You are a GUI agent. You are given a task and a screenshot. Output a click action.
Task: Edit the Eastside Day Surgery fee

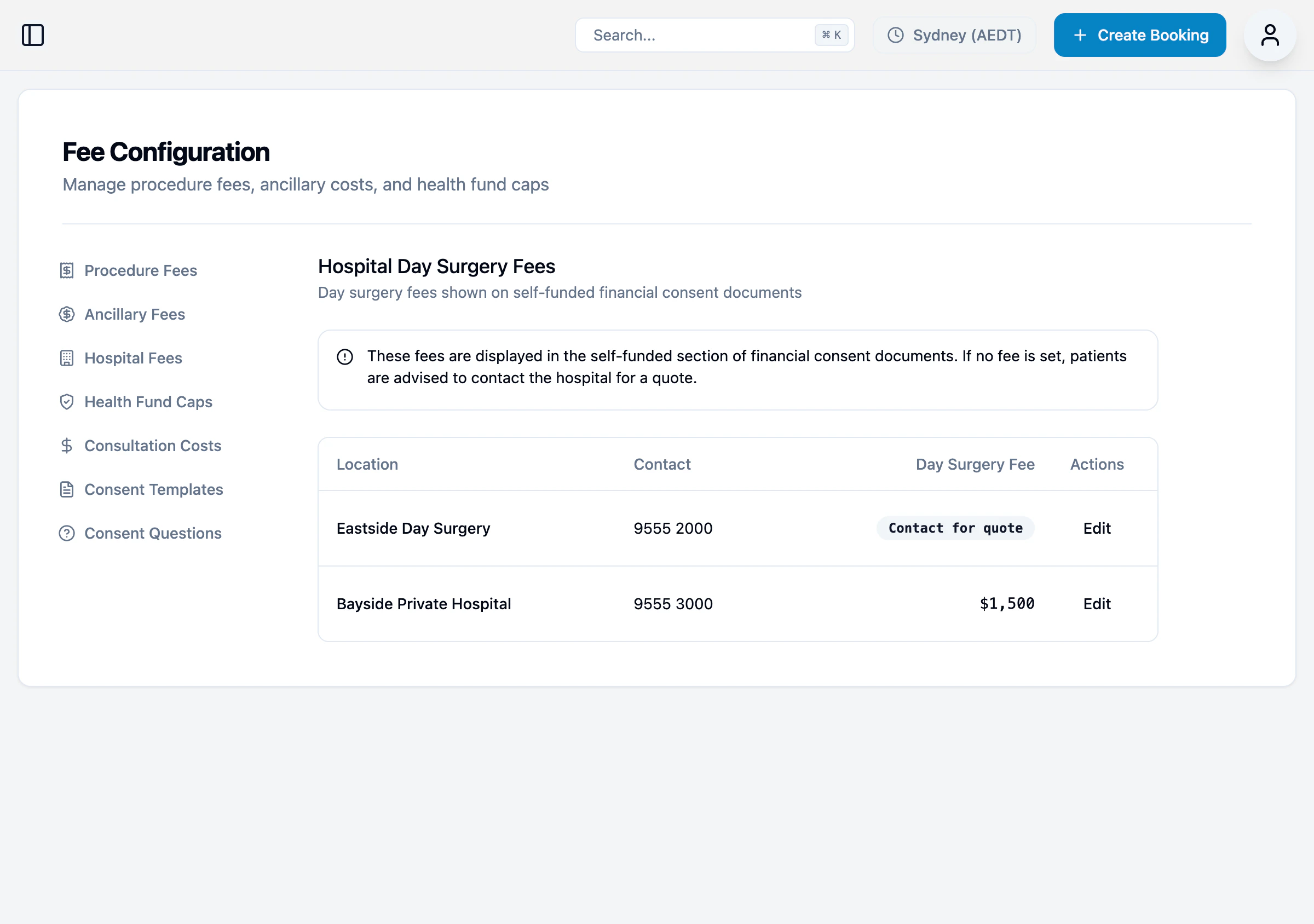click(x=1097, y=528)
